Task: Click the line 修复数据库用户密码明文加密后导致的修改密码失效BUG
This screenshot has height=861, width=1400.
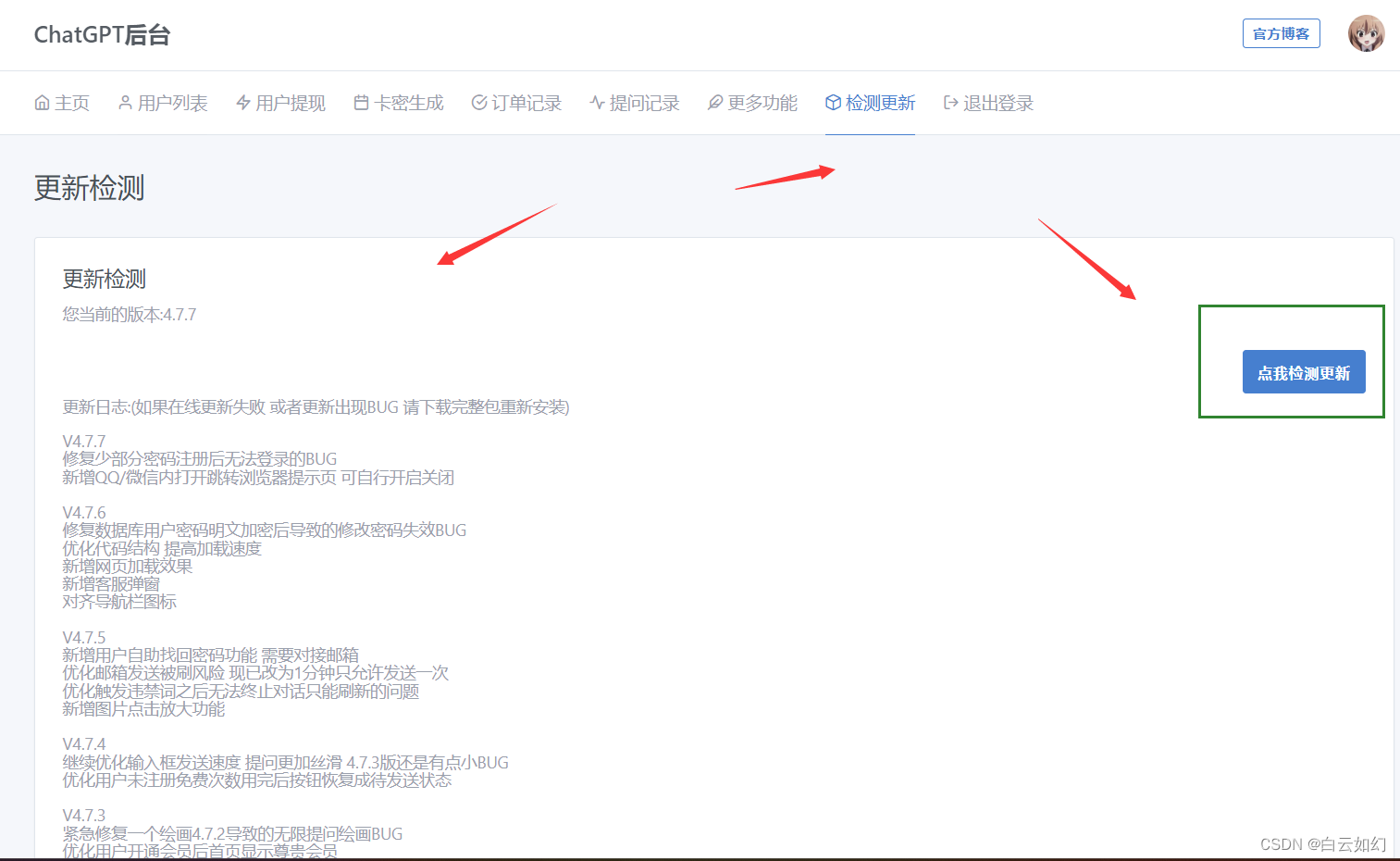Action: pos(265,530)
